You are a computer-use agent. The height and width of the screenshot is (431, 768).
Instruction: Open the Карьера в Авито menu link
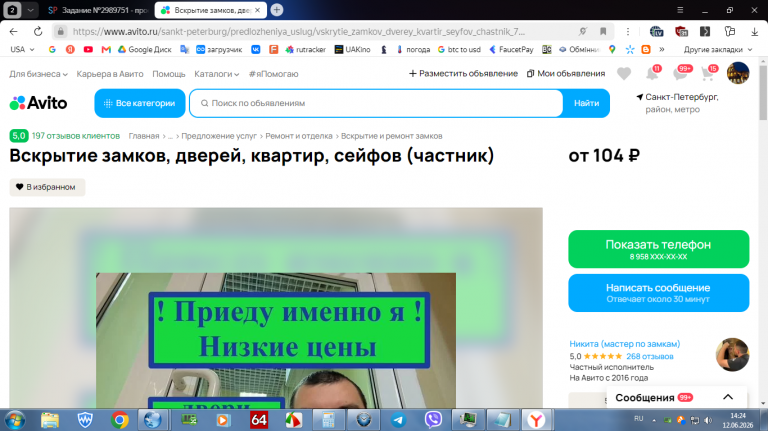(x=110, y=74)
